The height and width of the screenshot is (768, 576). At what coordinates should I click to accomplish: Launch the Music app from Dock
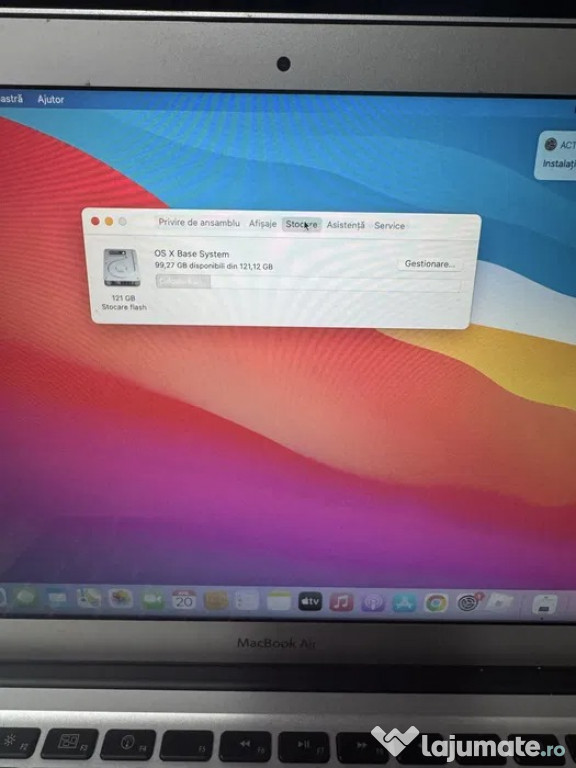click(341, 601)
